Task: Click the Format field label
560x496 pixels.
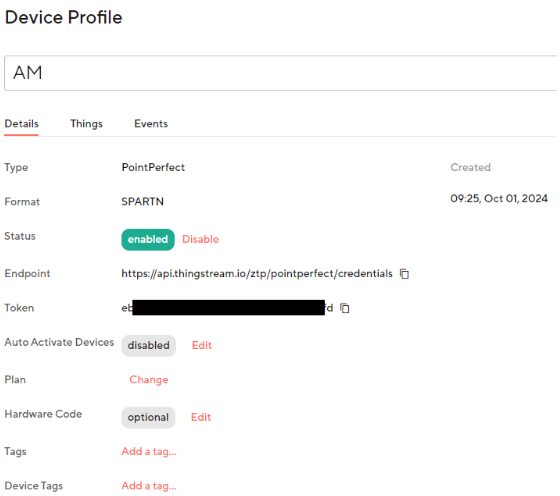Action: point(22,202)
